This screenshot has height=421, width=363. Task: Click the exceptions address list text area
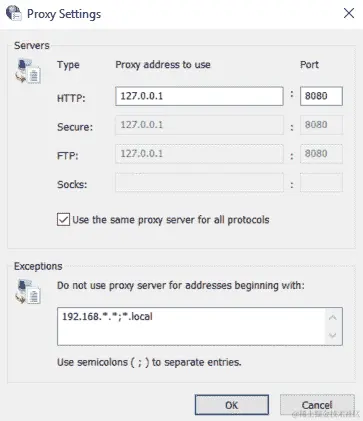click(x=191, y=326)
